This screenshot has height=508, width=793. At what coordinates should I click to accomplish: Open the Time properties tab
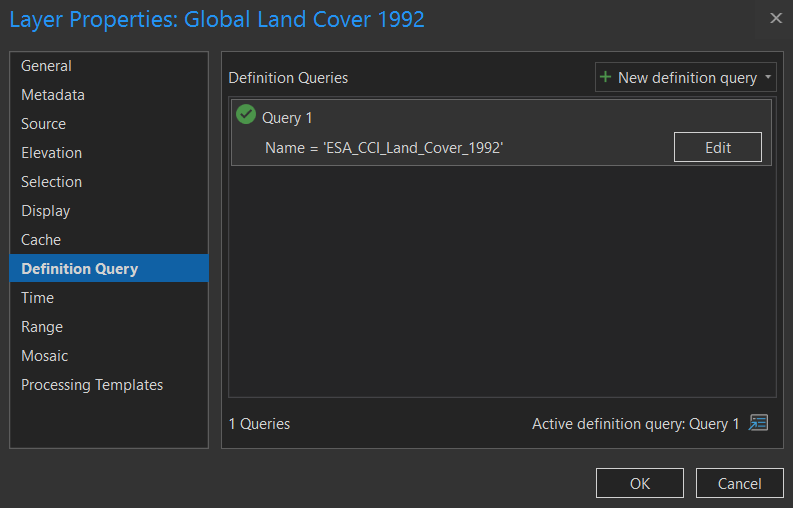point(37,298)
